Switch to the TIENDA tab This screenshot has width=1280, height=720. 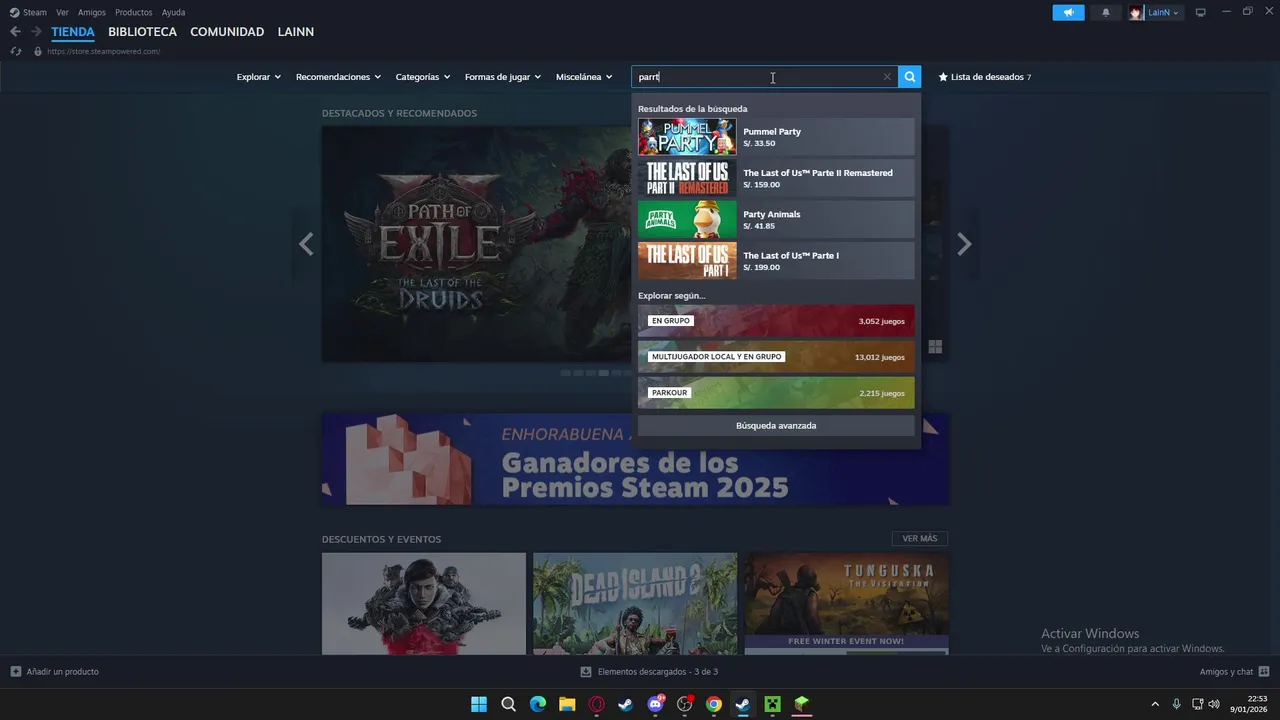coord(73,32)
